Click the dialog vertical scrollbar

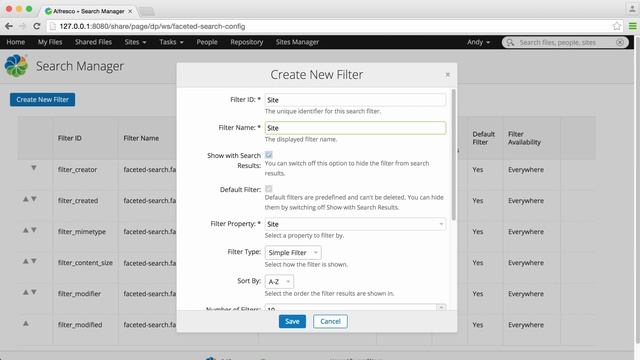pos(453,155)
